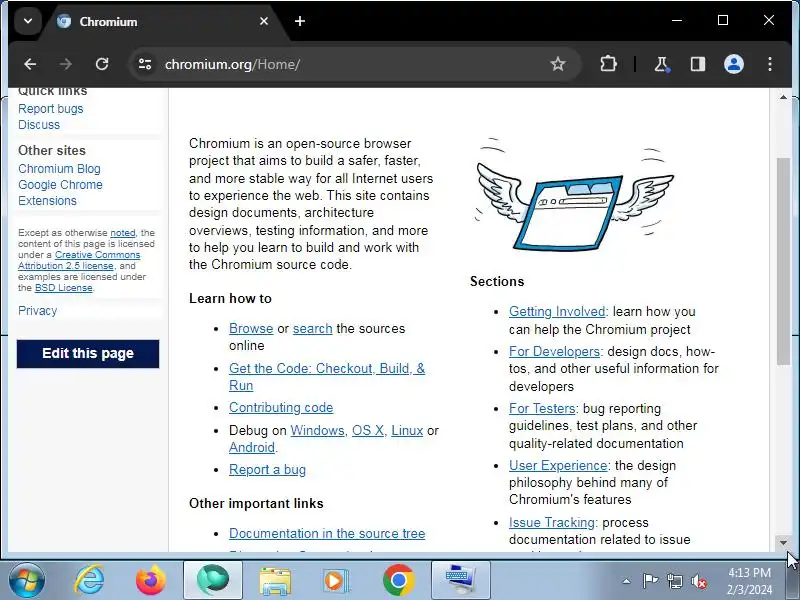Open the tab search dropdown arrow
The width and height of the screenshot is (800, 600).
pyautogui.click(x=28, y=21)
